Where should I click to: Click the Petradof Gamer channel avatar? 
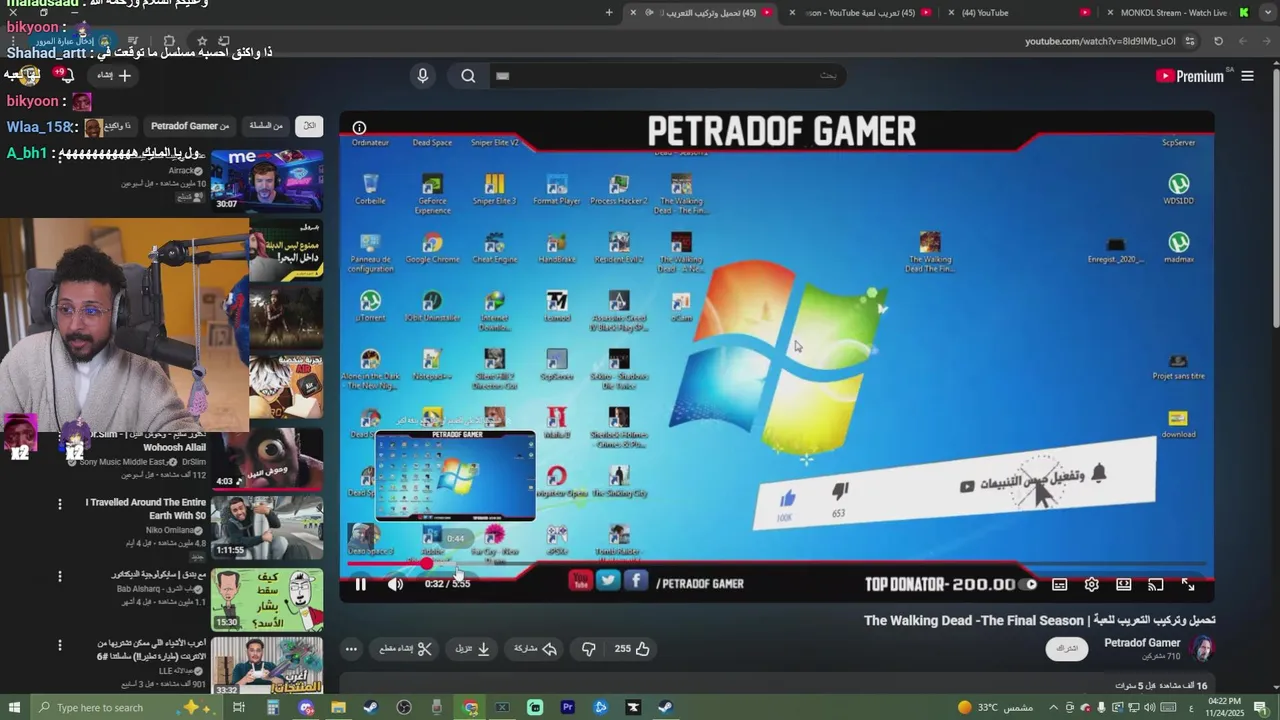(x=1203, y=648)
